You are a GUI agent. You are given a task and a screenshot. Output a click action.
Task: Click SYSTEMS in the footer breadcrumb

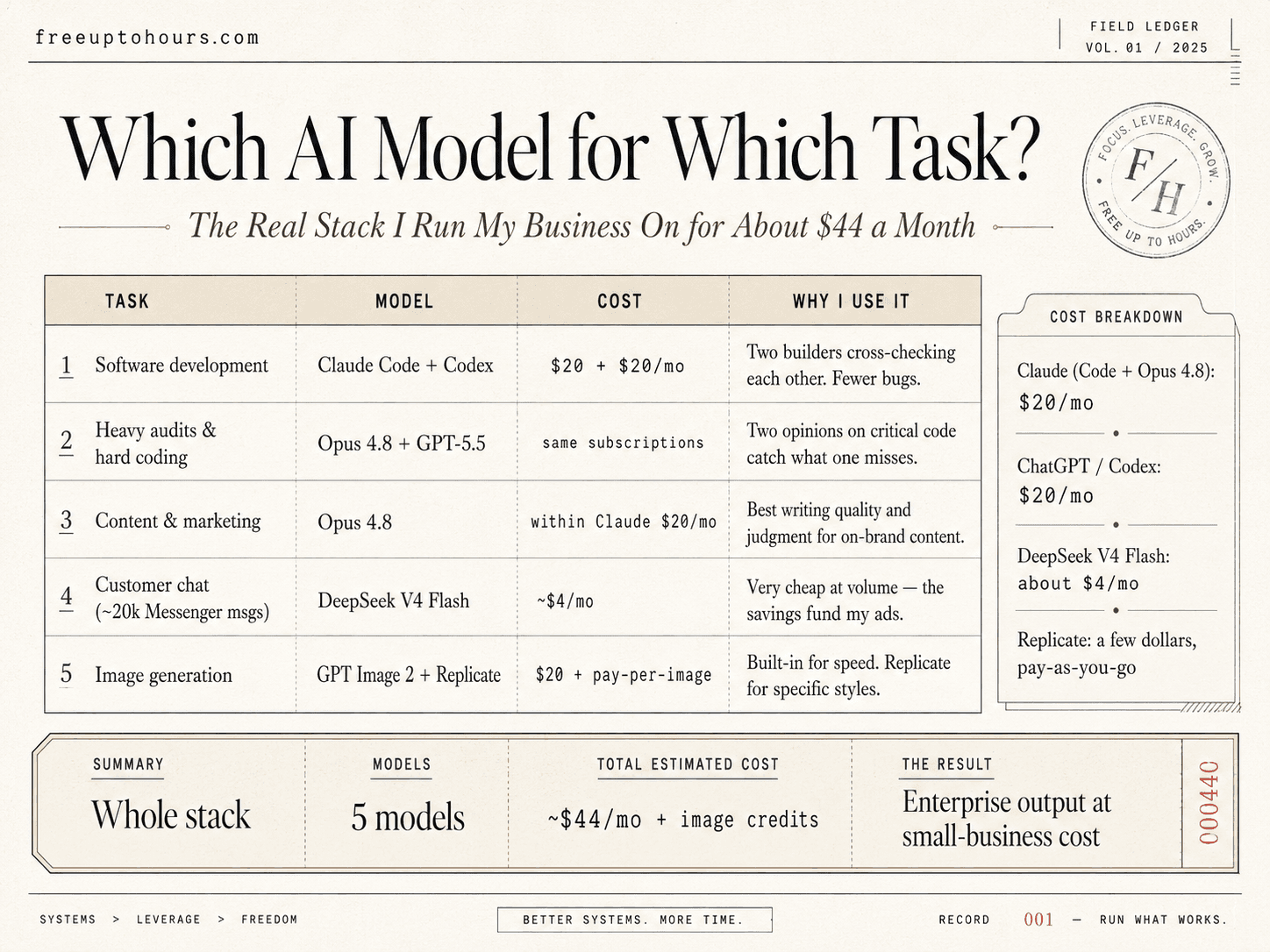pos(68,920)
